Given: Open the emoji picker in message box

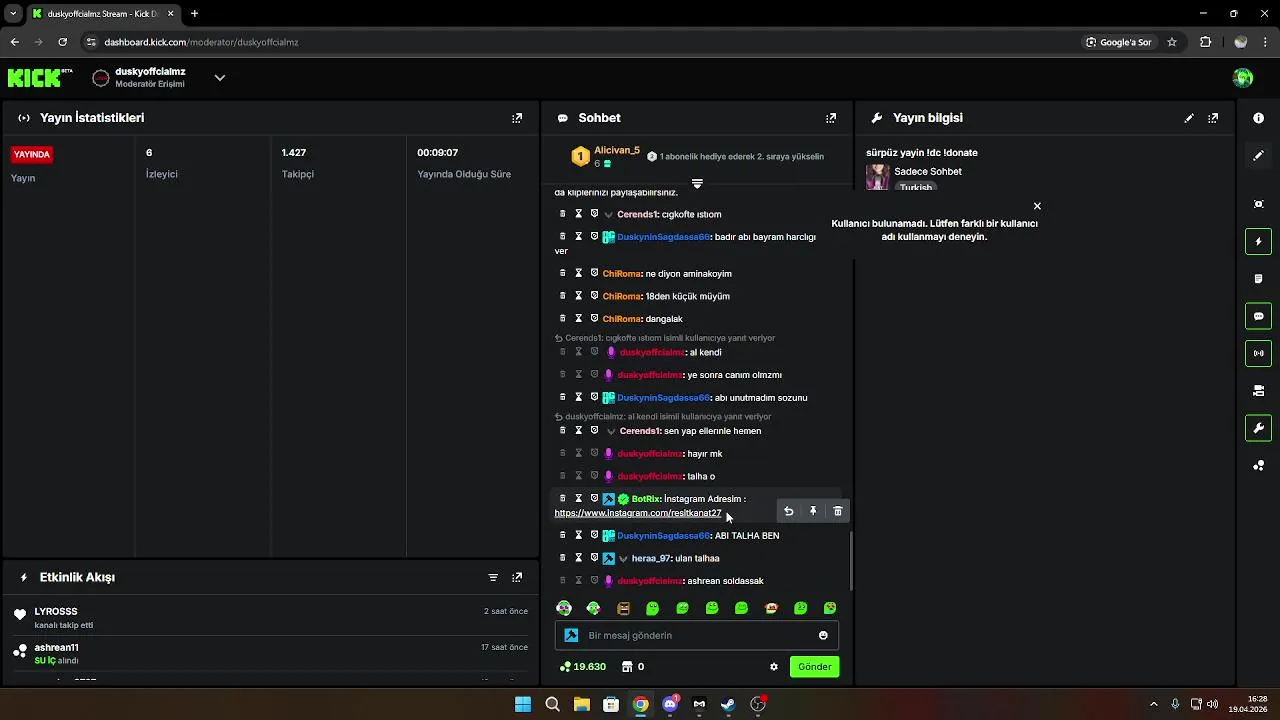Looking at the screenshot, I should [x=823, y=635].
